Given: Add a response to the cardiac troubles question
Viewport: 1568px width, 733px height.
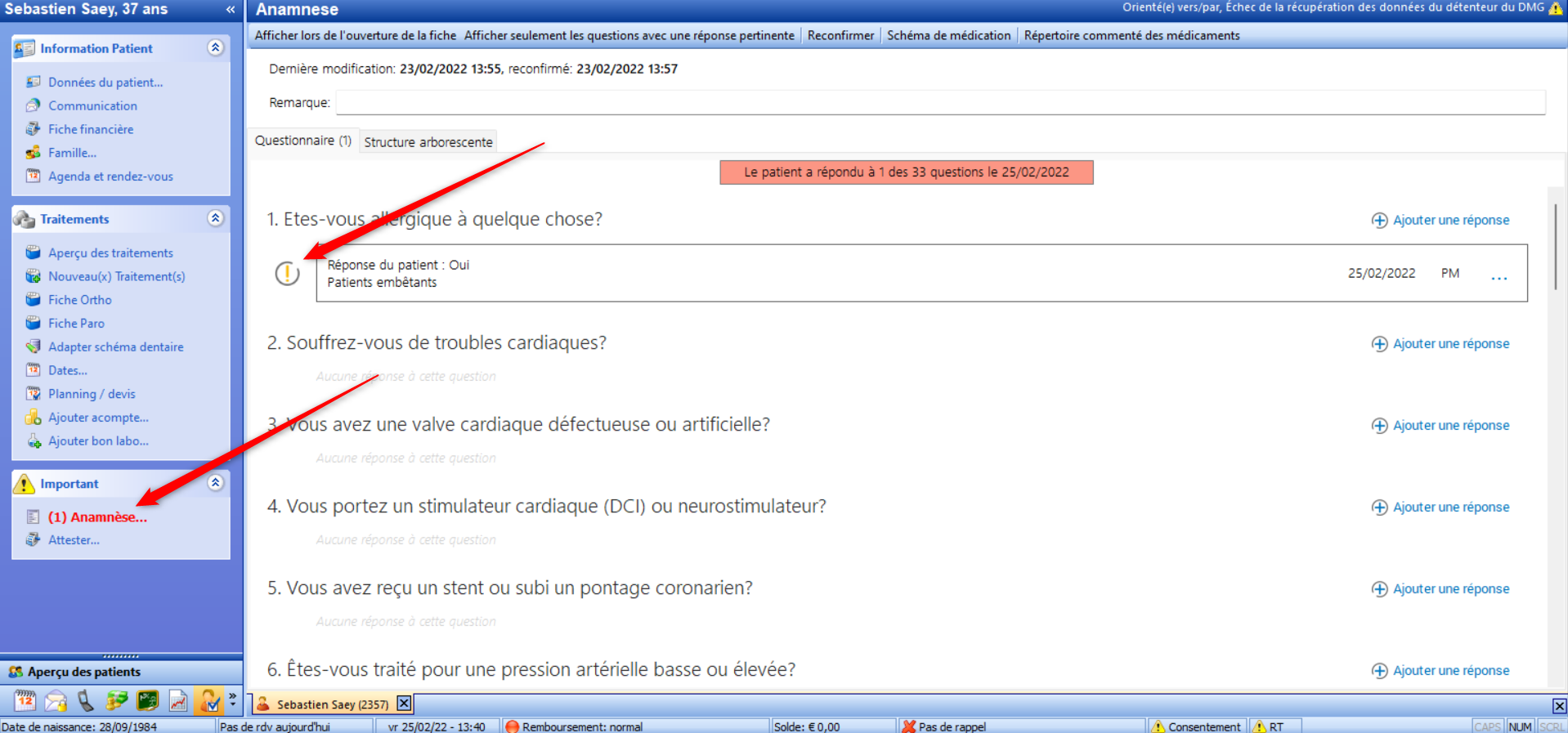Looking at the screenshot, I should pyautogui.click(x=1440, y=344).
